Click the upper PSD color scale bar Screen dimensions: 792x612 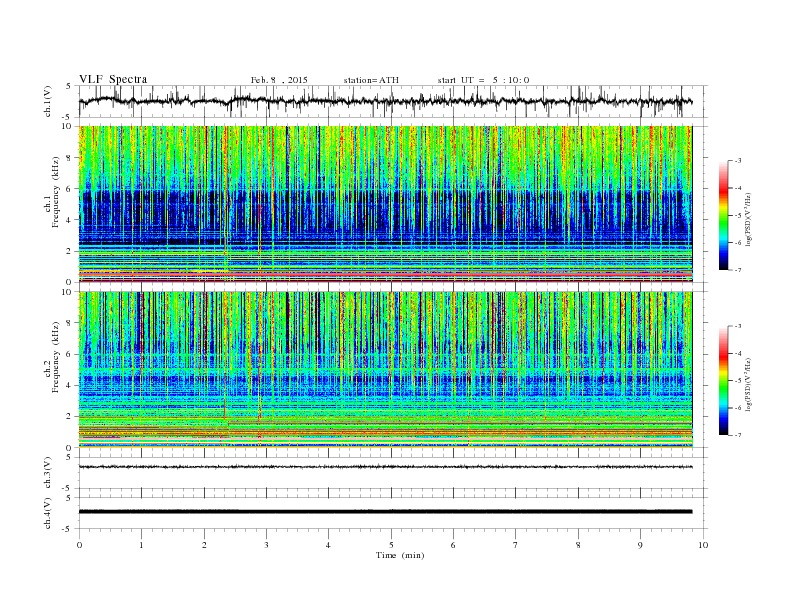(724, 216)
